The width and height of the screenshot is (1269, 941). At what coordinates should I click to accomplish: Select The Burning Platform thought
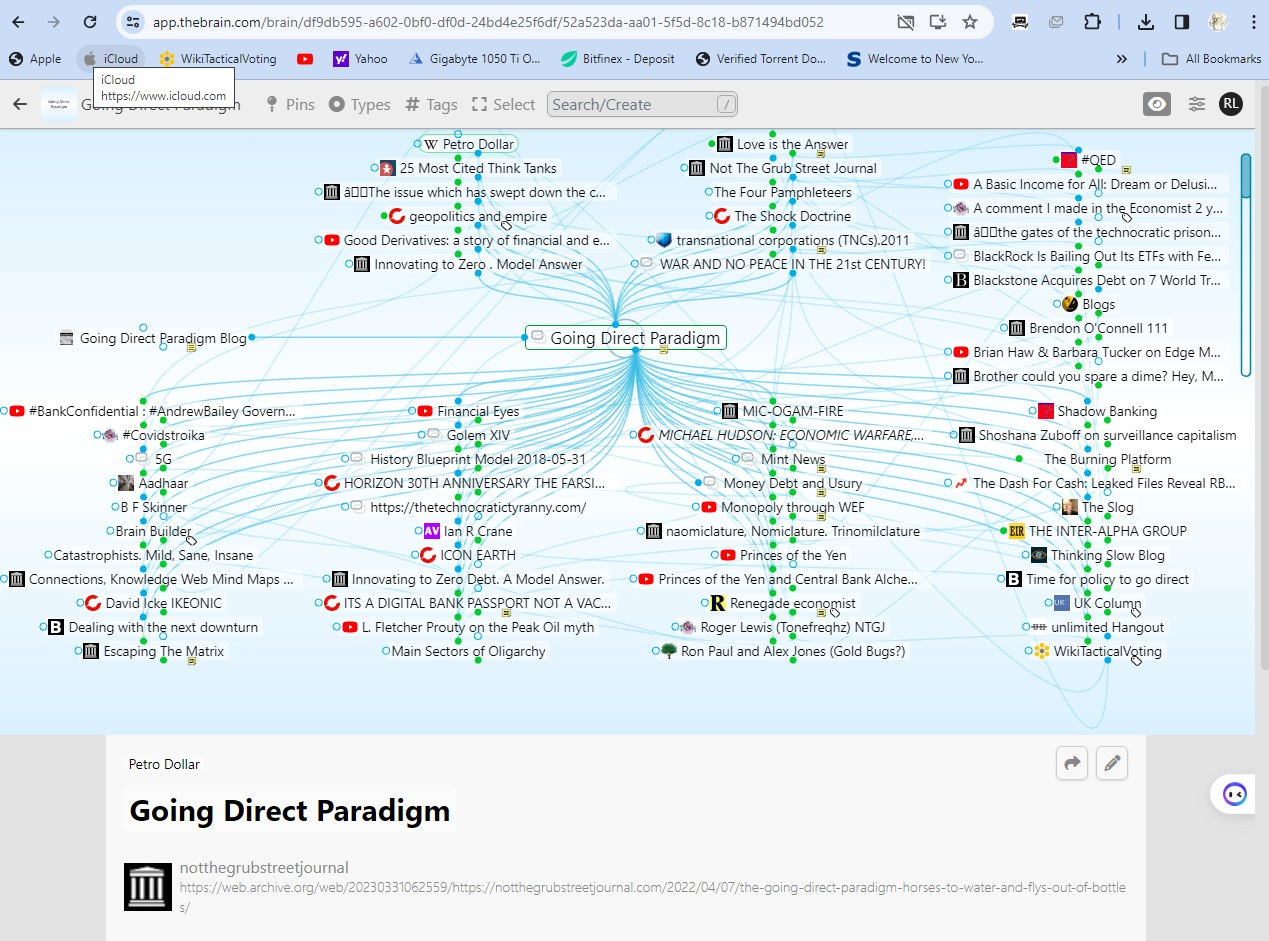[x=1107, y=459]
